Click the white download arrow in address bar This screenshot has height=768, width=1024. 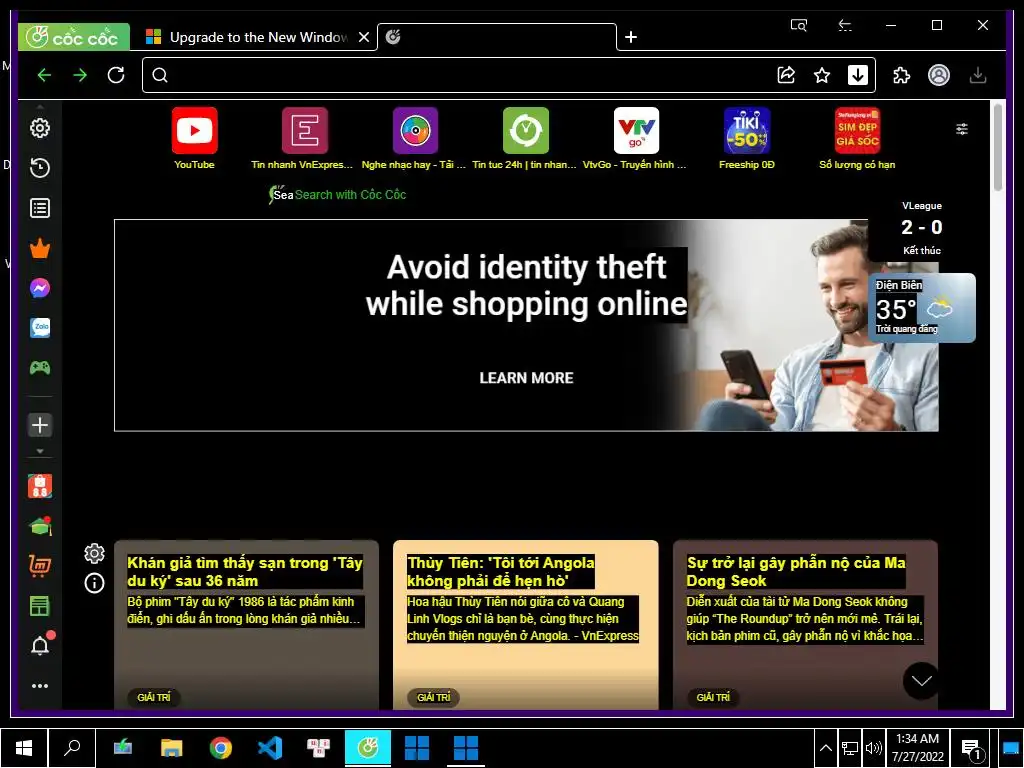click(857, 75)
